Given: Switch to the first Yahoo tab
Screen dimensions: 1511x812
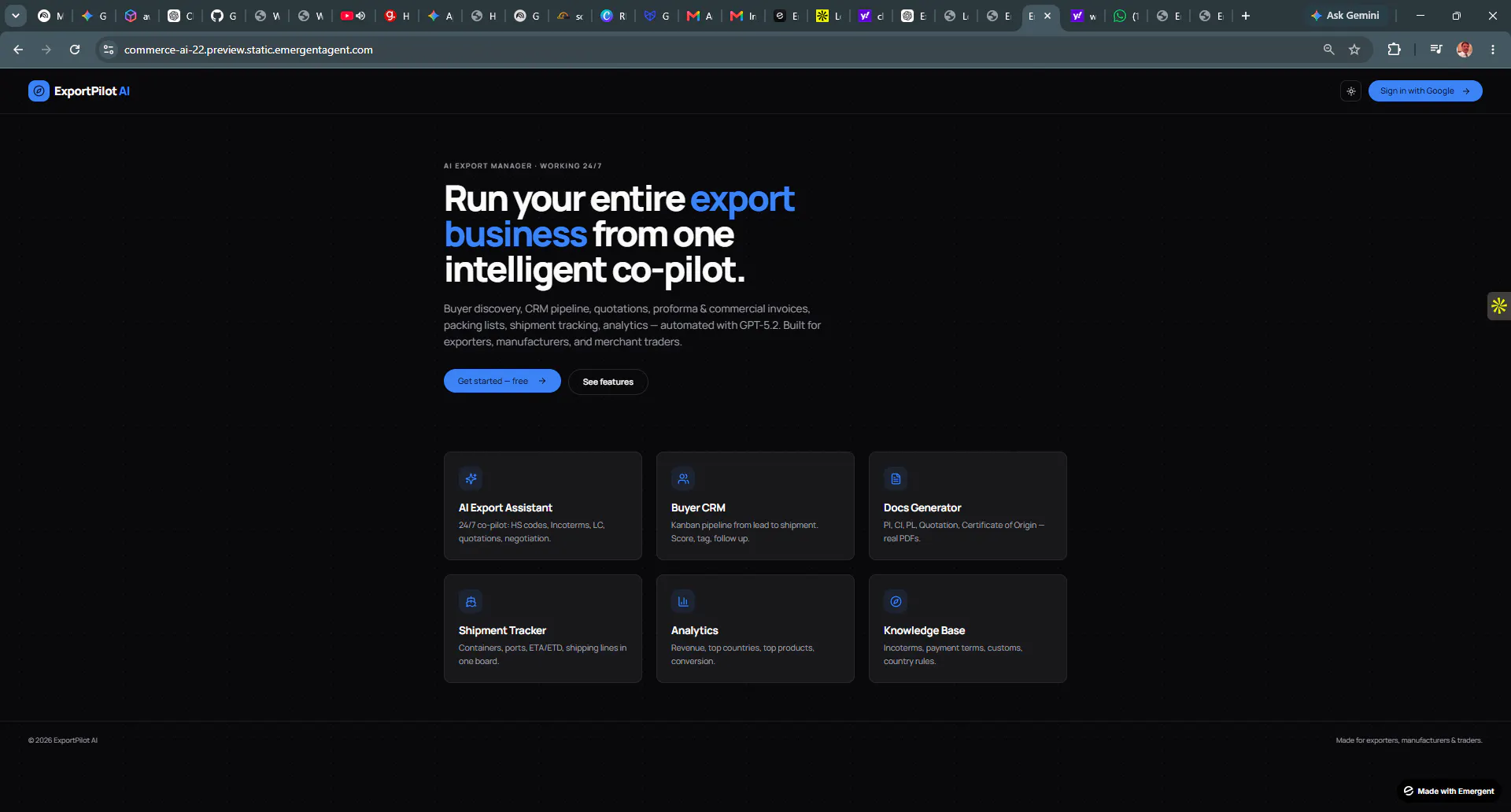Looking at the screenshot, I should (x=871, y=16).
